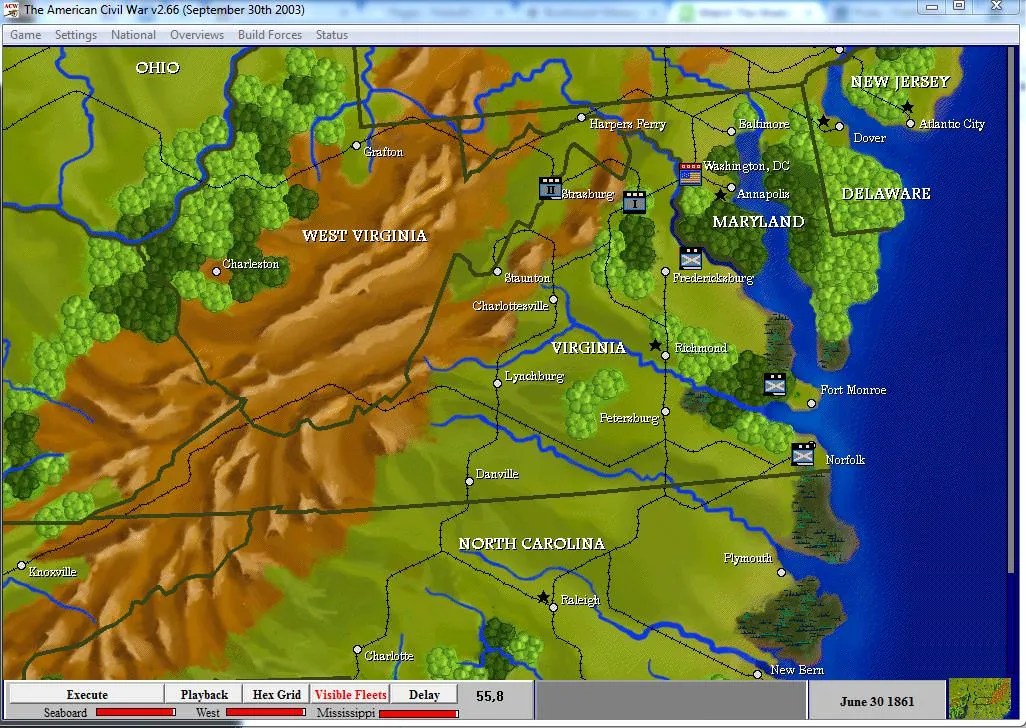
Task: Click the Baltimore city dot
Action: pyautogui.click(x=732, y=131)
